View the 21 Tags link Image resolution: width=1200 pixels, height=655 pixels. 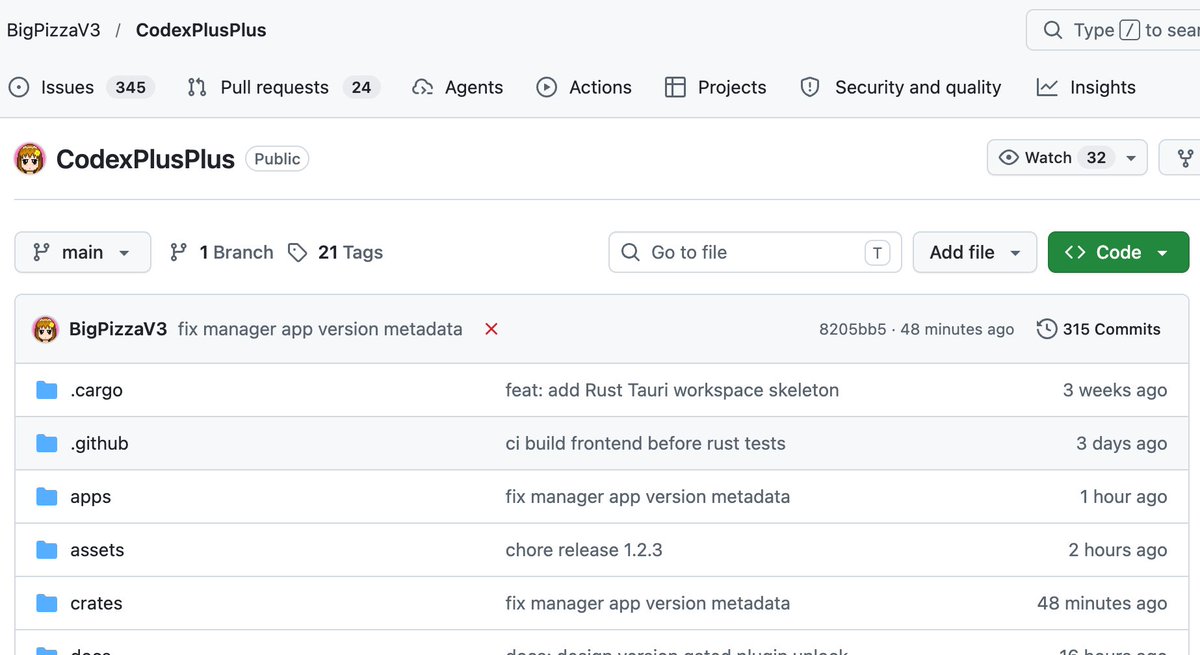coord(335,252)
